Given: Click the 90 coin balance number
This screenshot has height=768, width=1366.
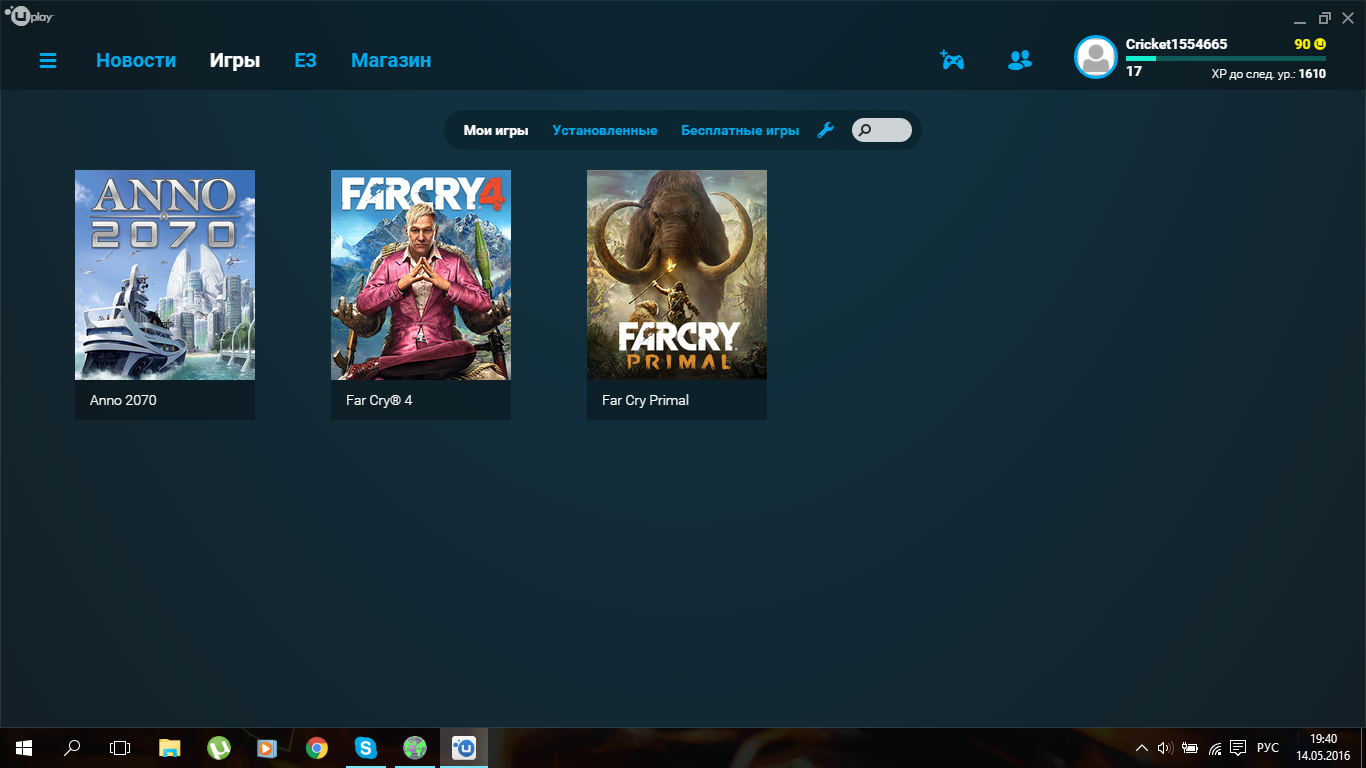Looking at the screenshot, I should [1302, 44].
